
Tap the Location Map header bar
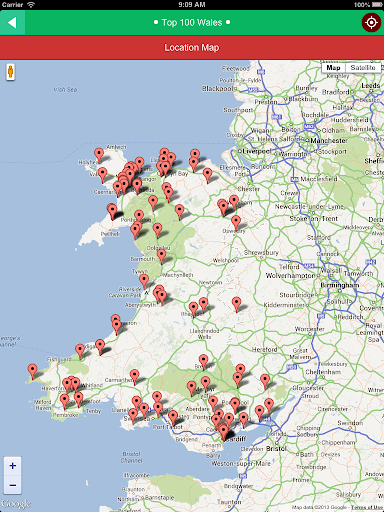(x=192, y=48)
